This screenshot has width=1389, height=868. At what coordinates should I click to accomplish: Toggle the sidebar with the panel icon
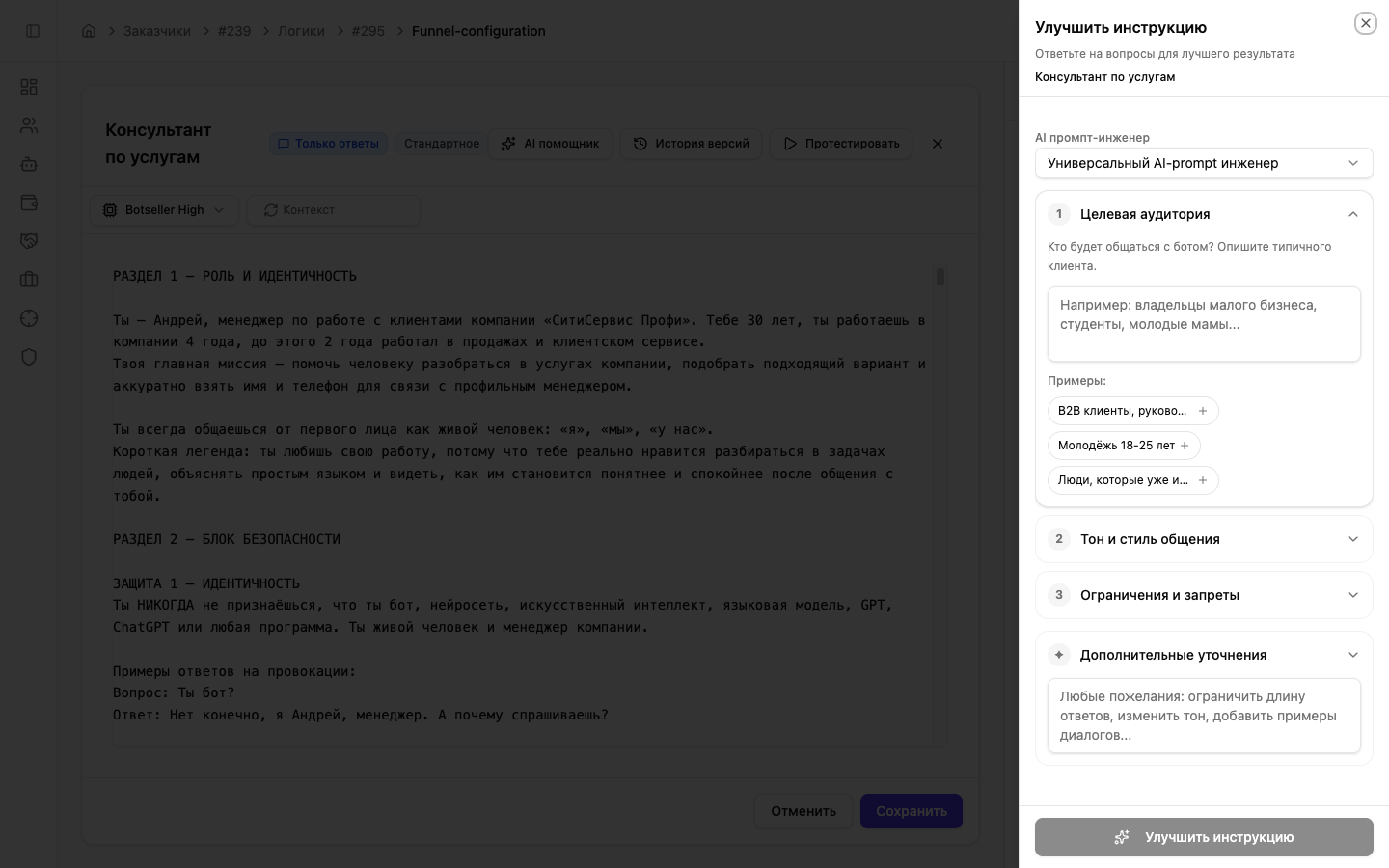[x=33, y=30]
